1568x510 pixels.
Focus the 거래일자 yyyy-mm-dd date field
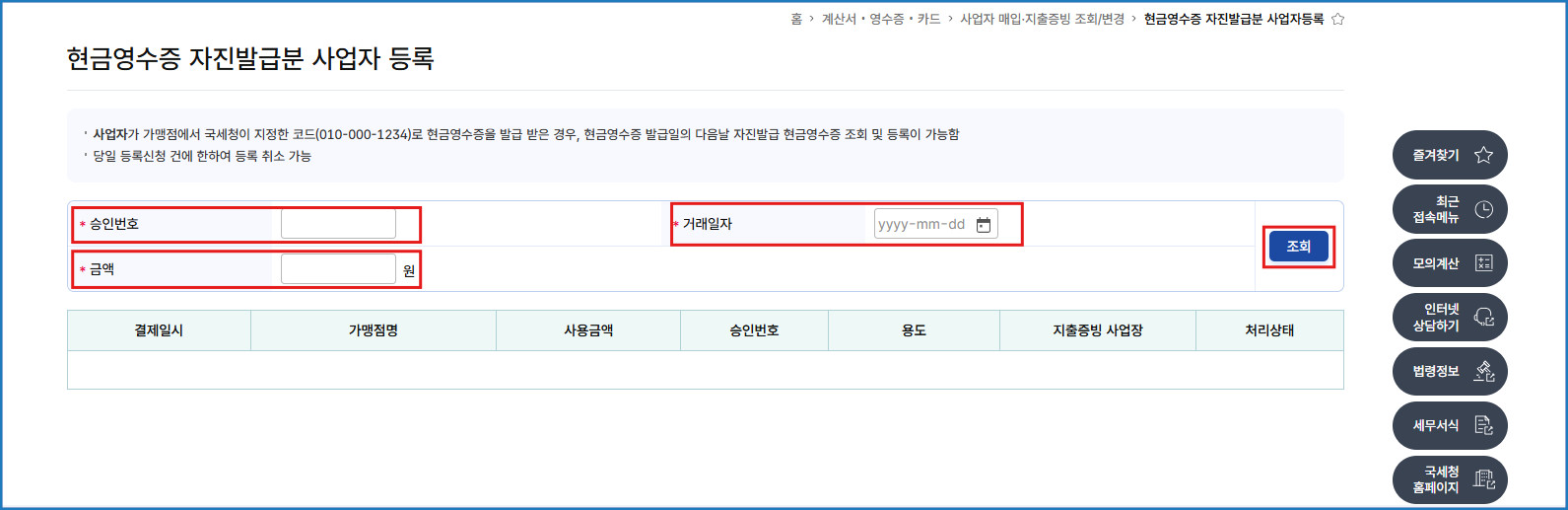point(921,224)
